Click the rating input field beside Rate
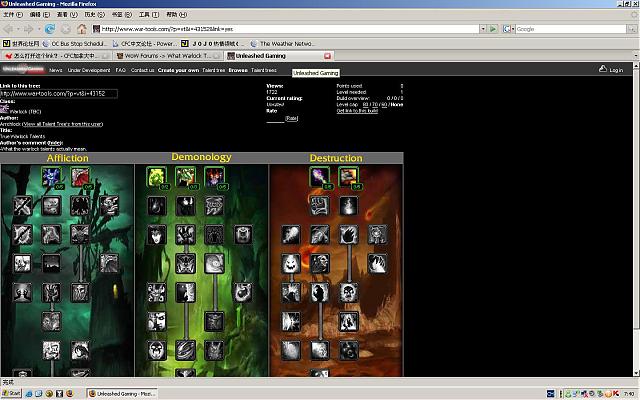Screen dimensions: 640x400 click(x=275, y=119)
